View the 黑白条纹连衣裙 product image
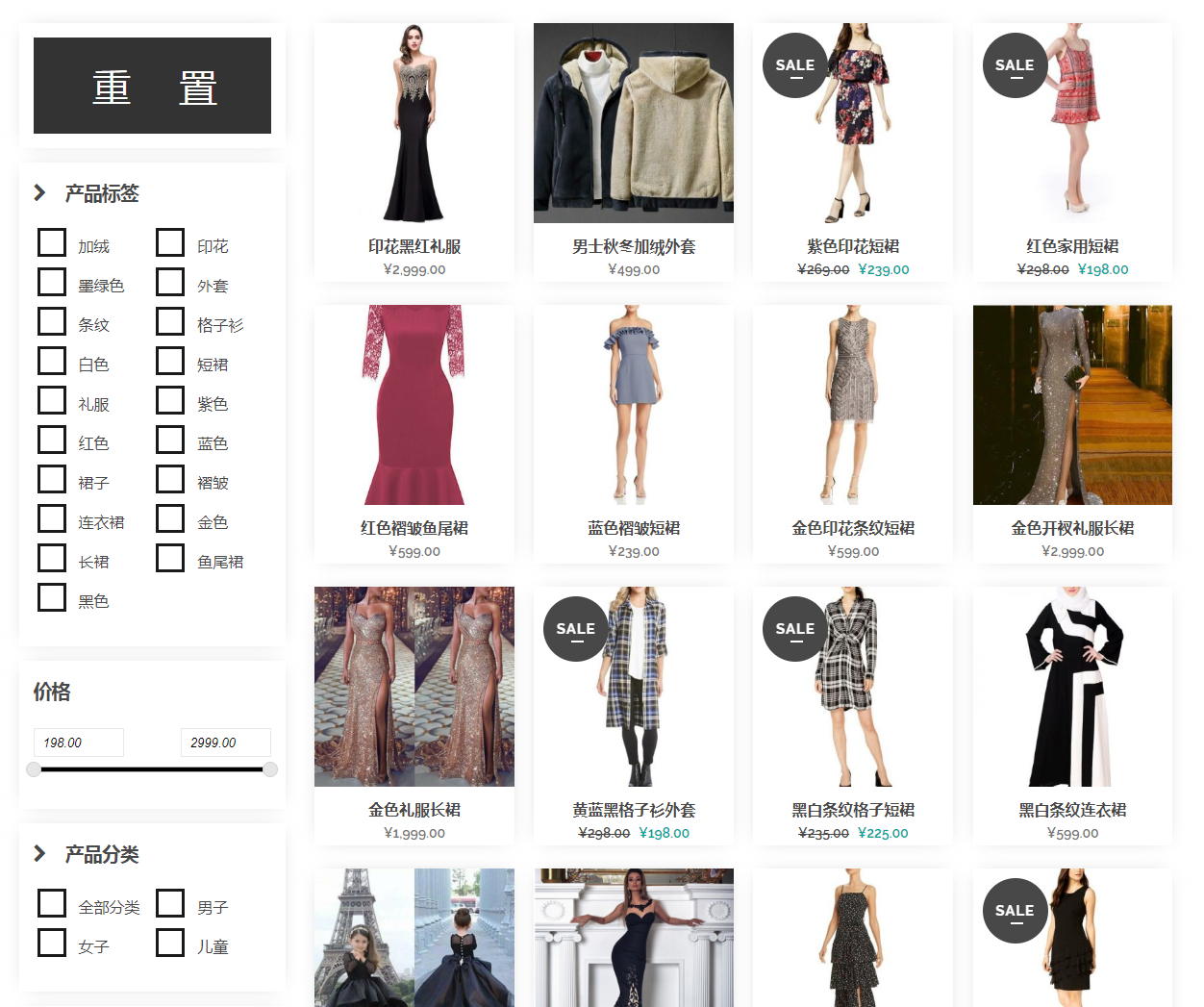Screen dimensions: 1204x1007 coord(1072,687)
